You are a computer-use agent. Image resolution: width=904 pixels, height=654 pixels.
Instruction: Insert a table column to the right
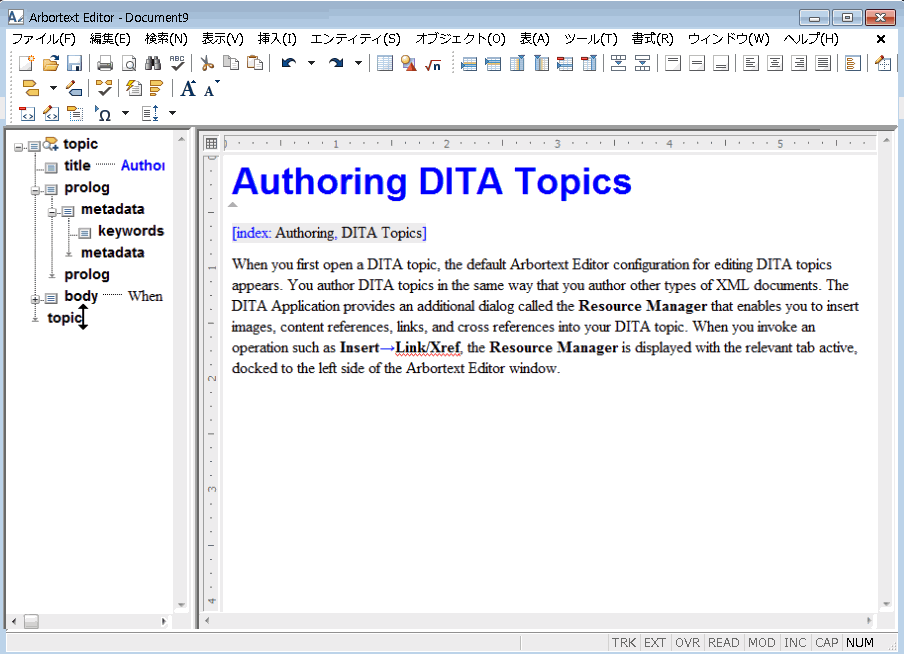(541, 63)
